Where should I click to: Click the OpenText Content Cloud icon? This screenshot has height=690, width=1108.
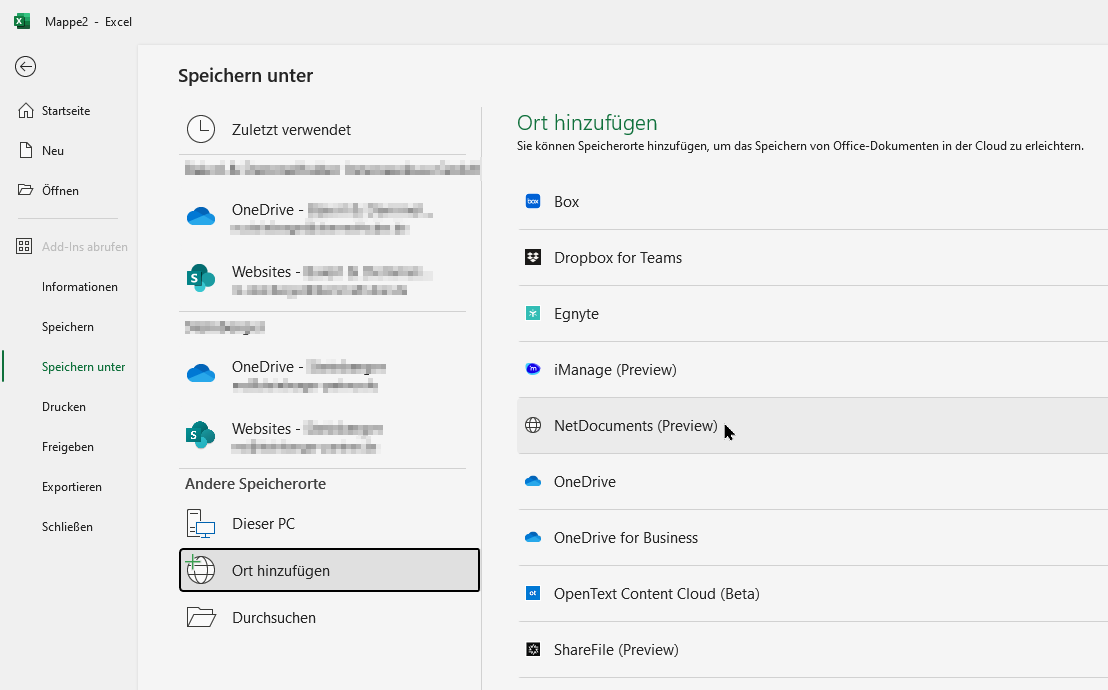[533, 594]
